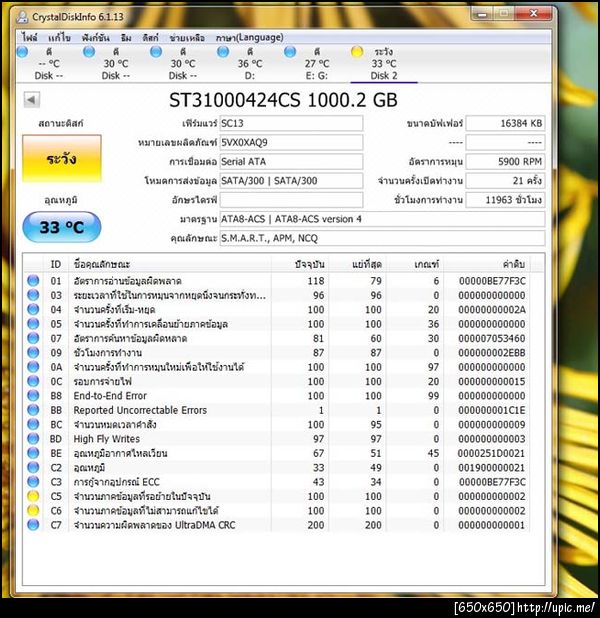
Task: Click the yellow caution health status box
Action: (x=62, y=159)
